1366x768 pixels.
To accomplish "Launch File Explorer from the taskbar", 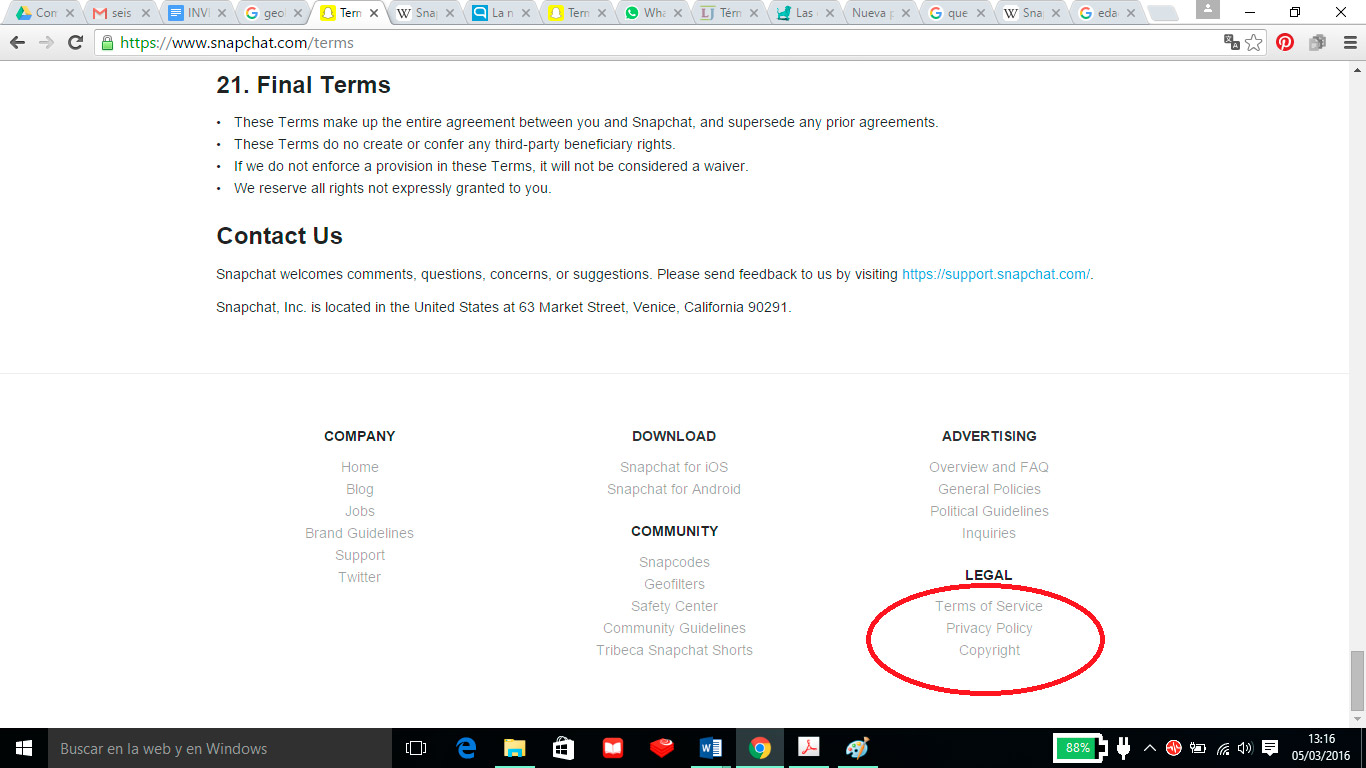I will click(515, 748).
